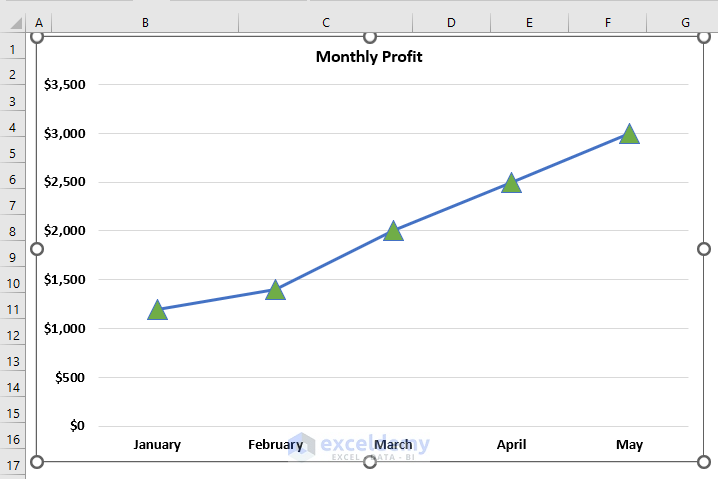Image resolution: width=718 pixels, height=479 pixels.
Task: Click the January triangle data marker
Action: [x=157, y=311]
